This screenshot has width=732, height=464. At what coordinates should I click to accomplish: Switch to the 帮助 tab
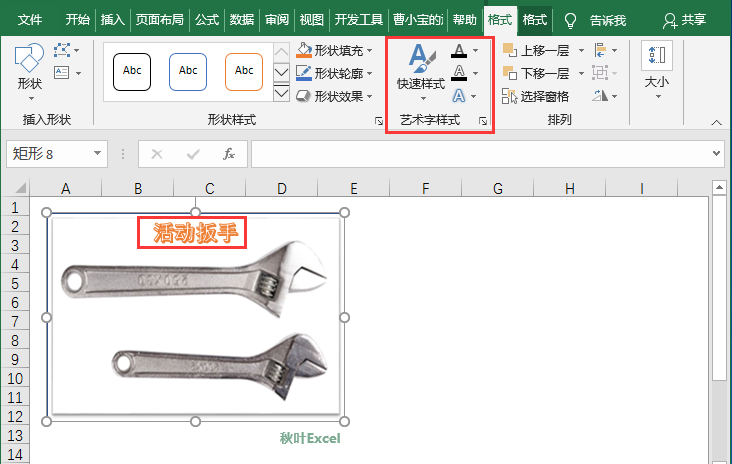(465, 20)
